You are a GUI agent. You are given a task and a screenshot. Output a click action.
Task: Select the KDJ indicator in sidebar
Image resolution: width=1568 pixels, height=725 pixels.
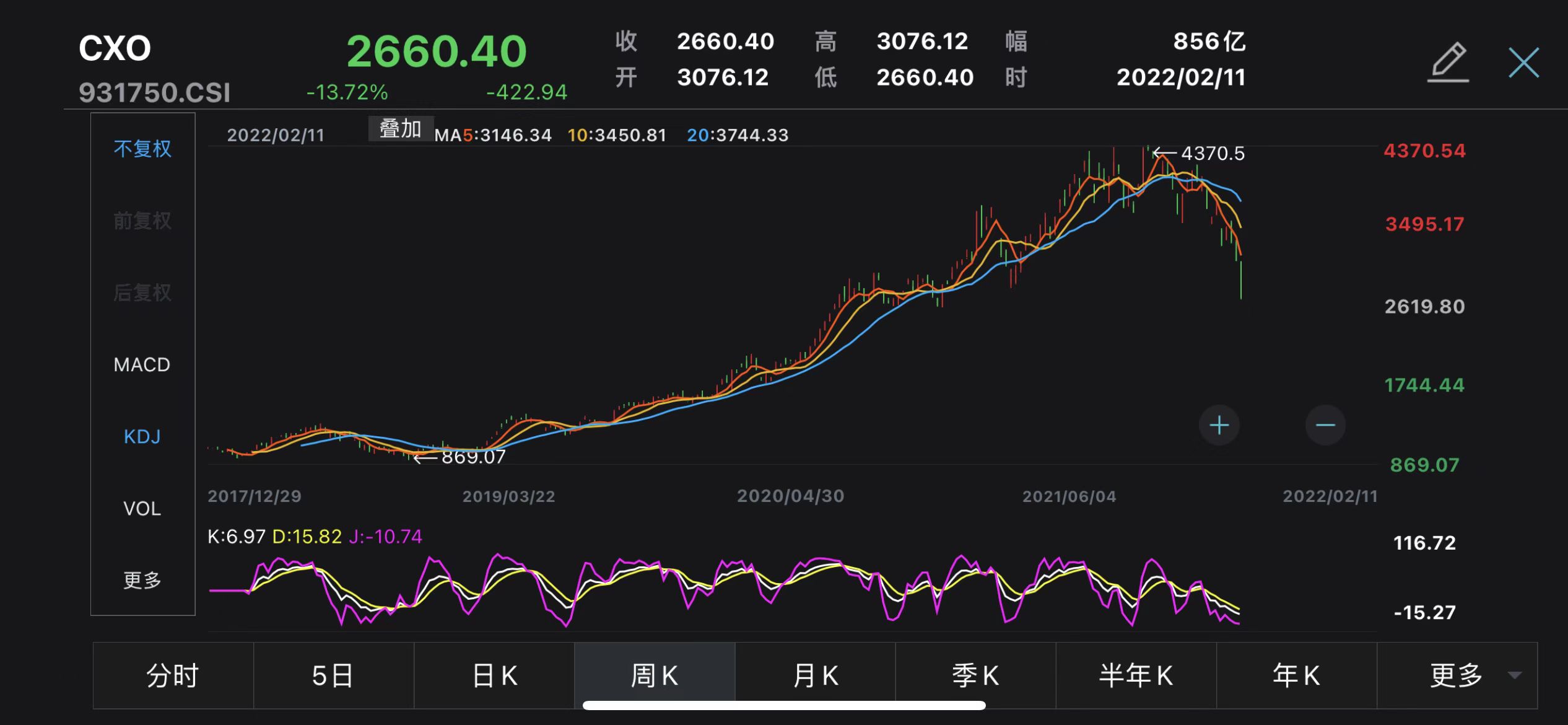[142, 436]
